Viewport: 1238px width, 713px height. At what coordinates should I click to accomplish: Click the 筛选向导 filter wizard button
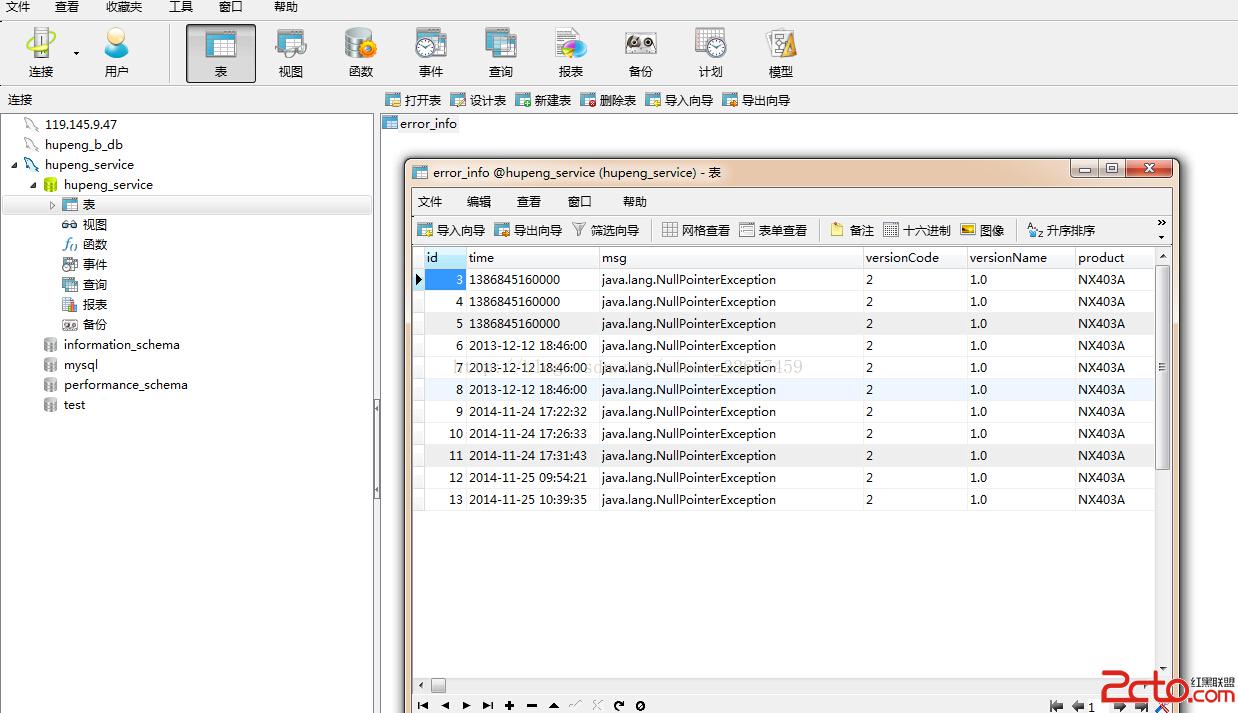605,230
